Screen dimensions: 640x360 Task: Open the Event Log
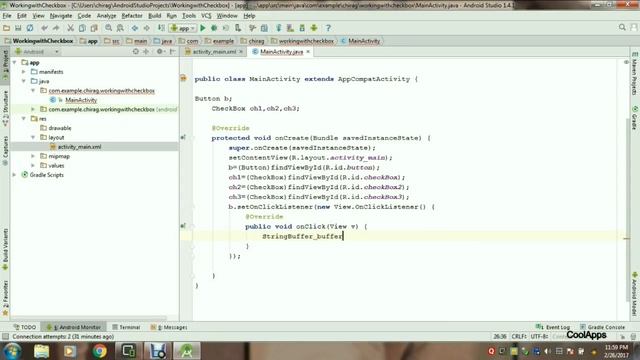(553, 327)
